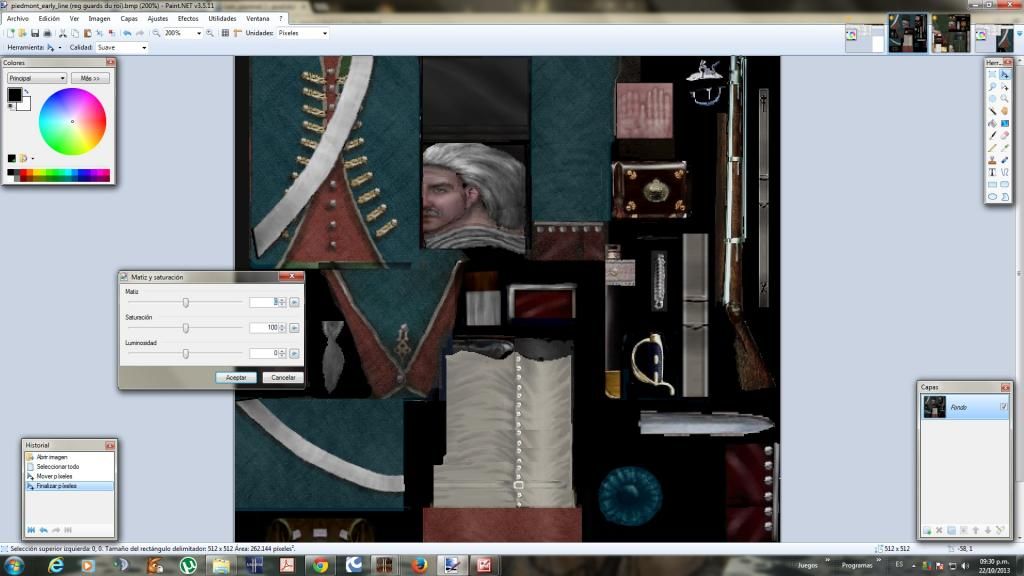This screenshot has height=576, width=1024.
Task: Click the Matiz slider handle
Action: point(186,302)
